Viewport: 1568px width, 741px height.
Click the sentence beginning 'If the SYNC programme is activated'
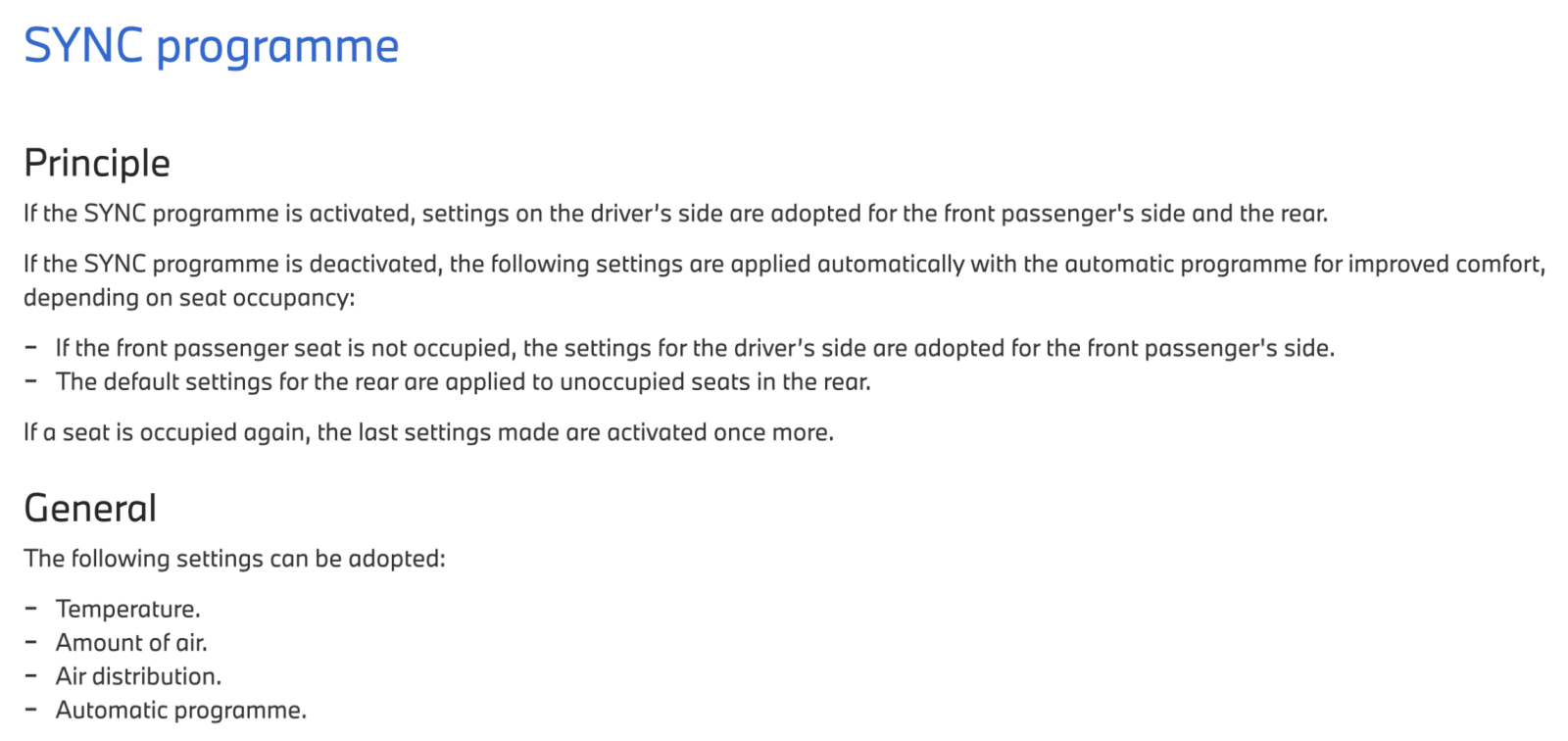tap(675, 214)
